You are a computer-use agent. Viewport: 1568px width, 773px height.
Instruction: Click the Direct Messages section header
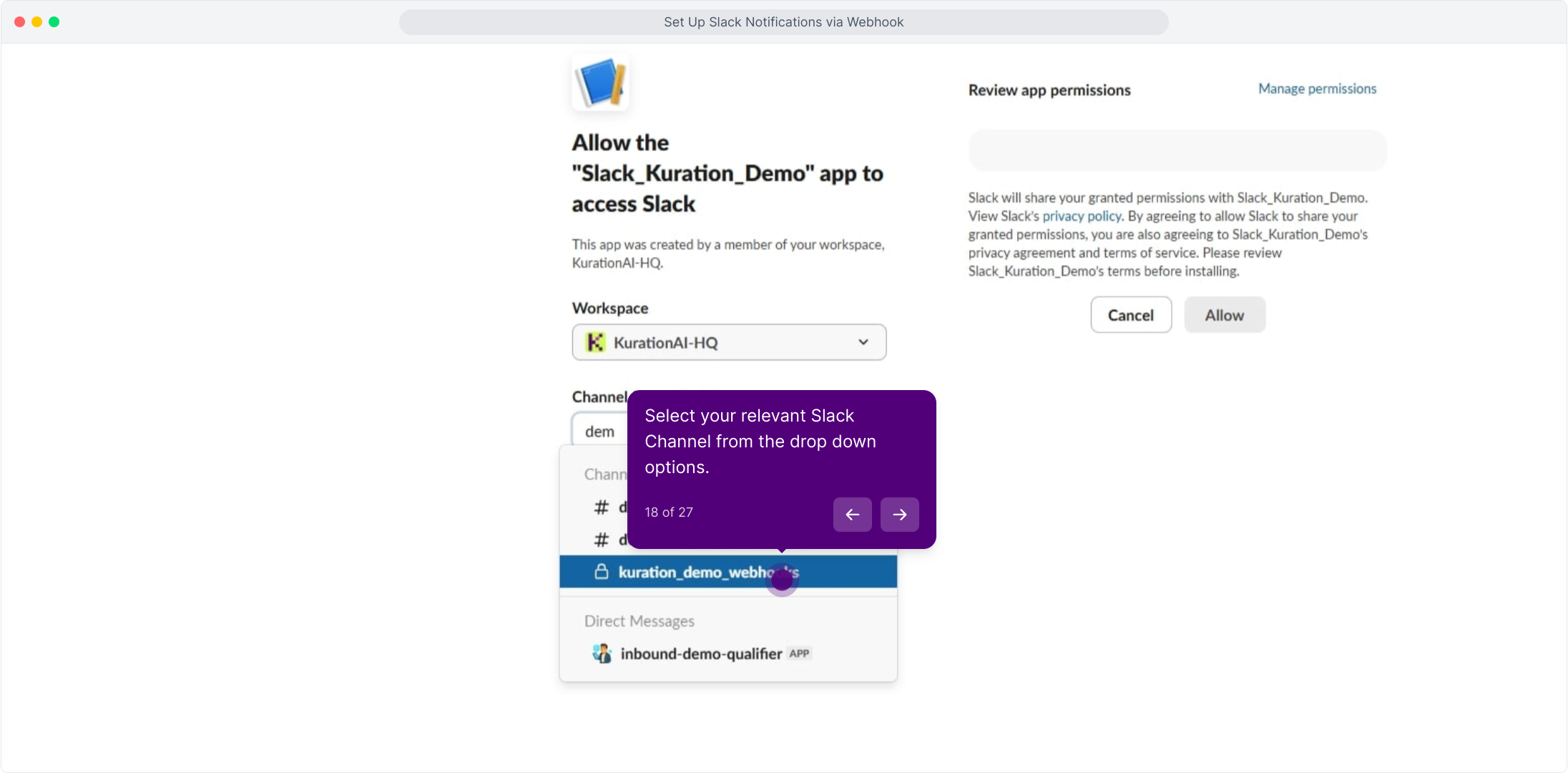640,621
